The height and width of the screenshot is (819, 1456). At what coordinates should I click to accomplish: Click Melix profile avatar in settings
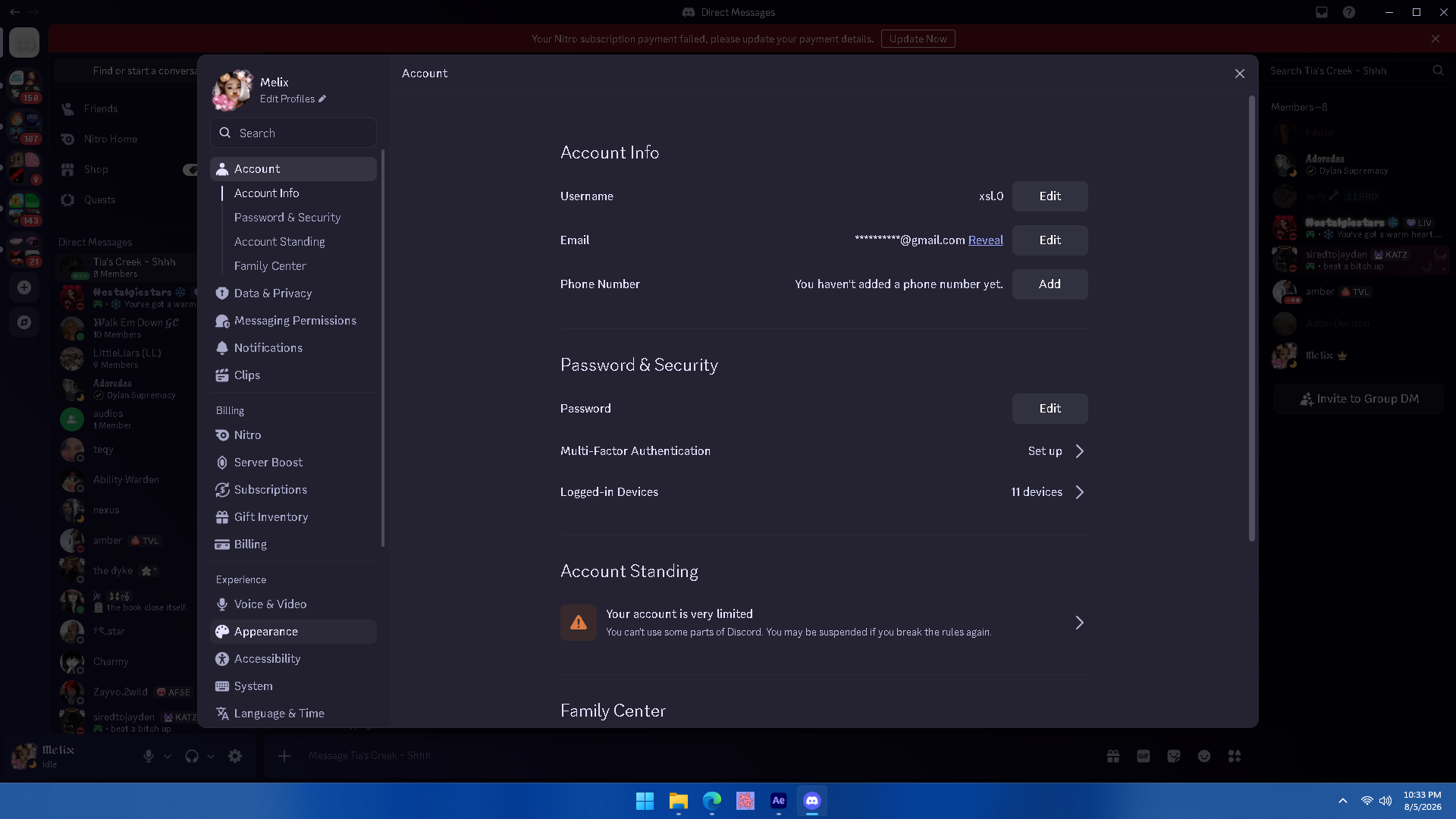pyautogui.click(x=232, y=90)
